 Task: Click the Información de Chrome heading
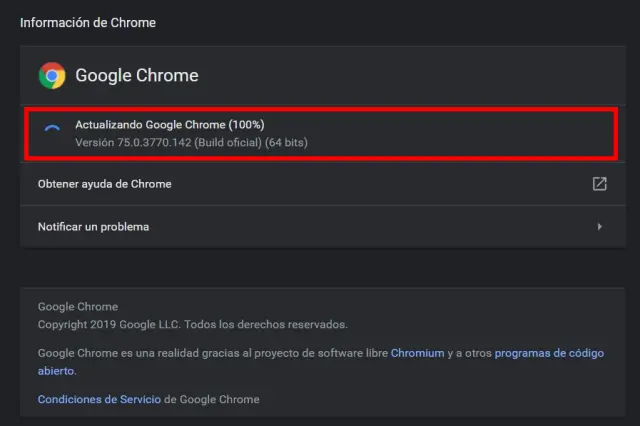[88, 22]
